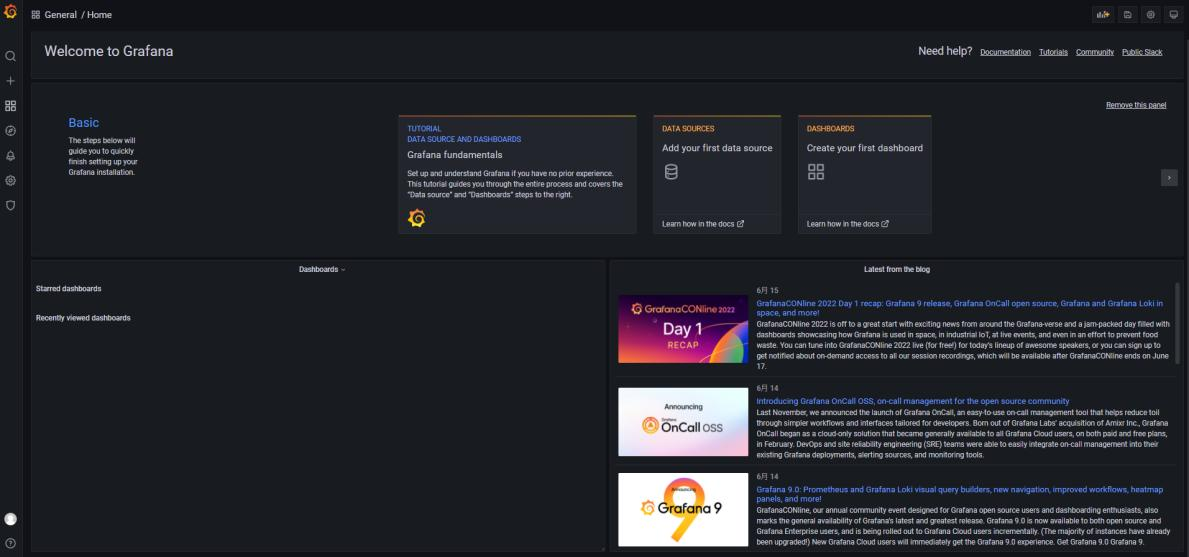
Task: Open the Documentation link
Action: click(1005, 52)
